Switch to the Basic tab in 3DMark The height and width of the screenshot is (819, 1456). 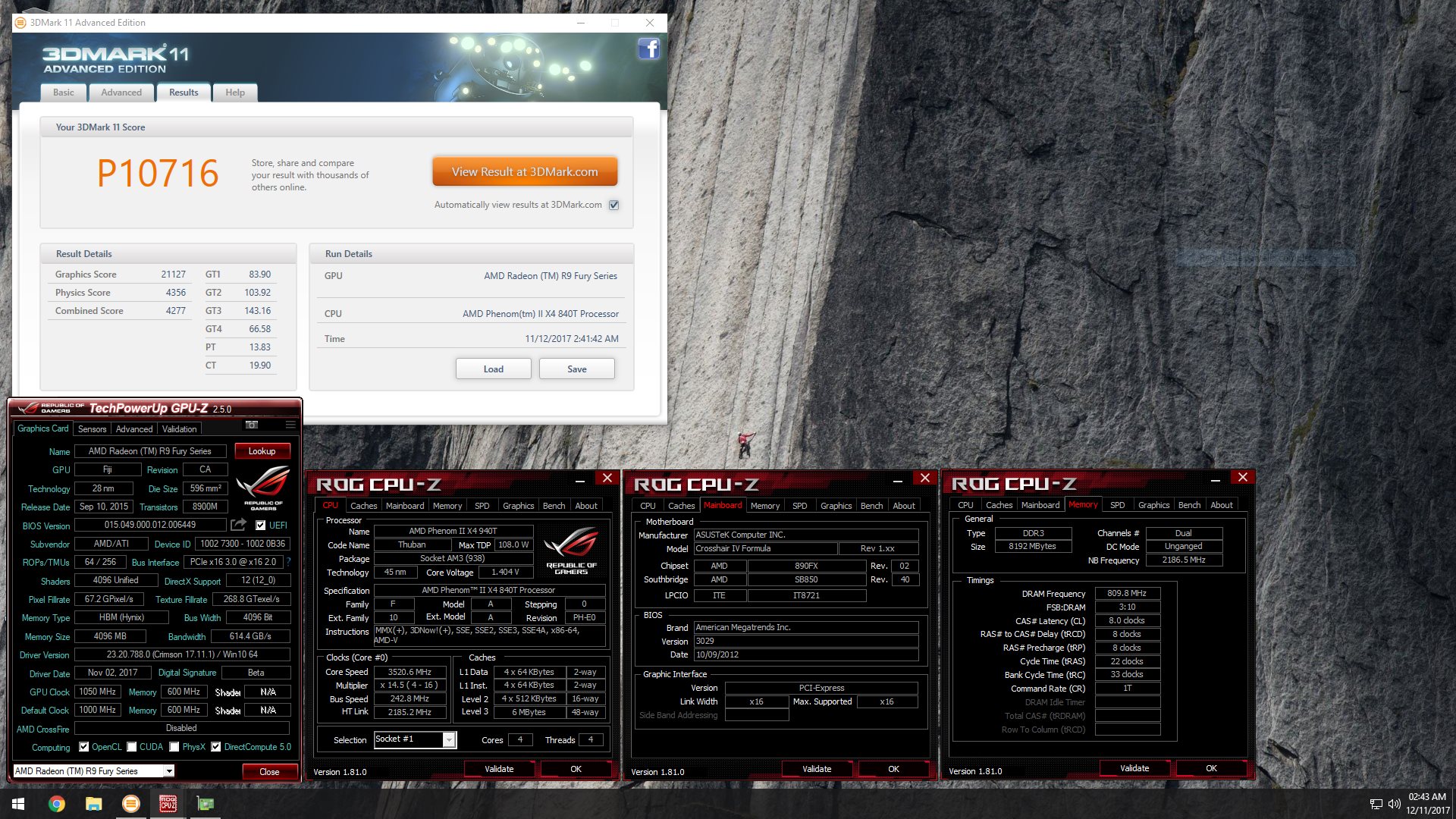[64, 93]
